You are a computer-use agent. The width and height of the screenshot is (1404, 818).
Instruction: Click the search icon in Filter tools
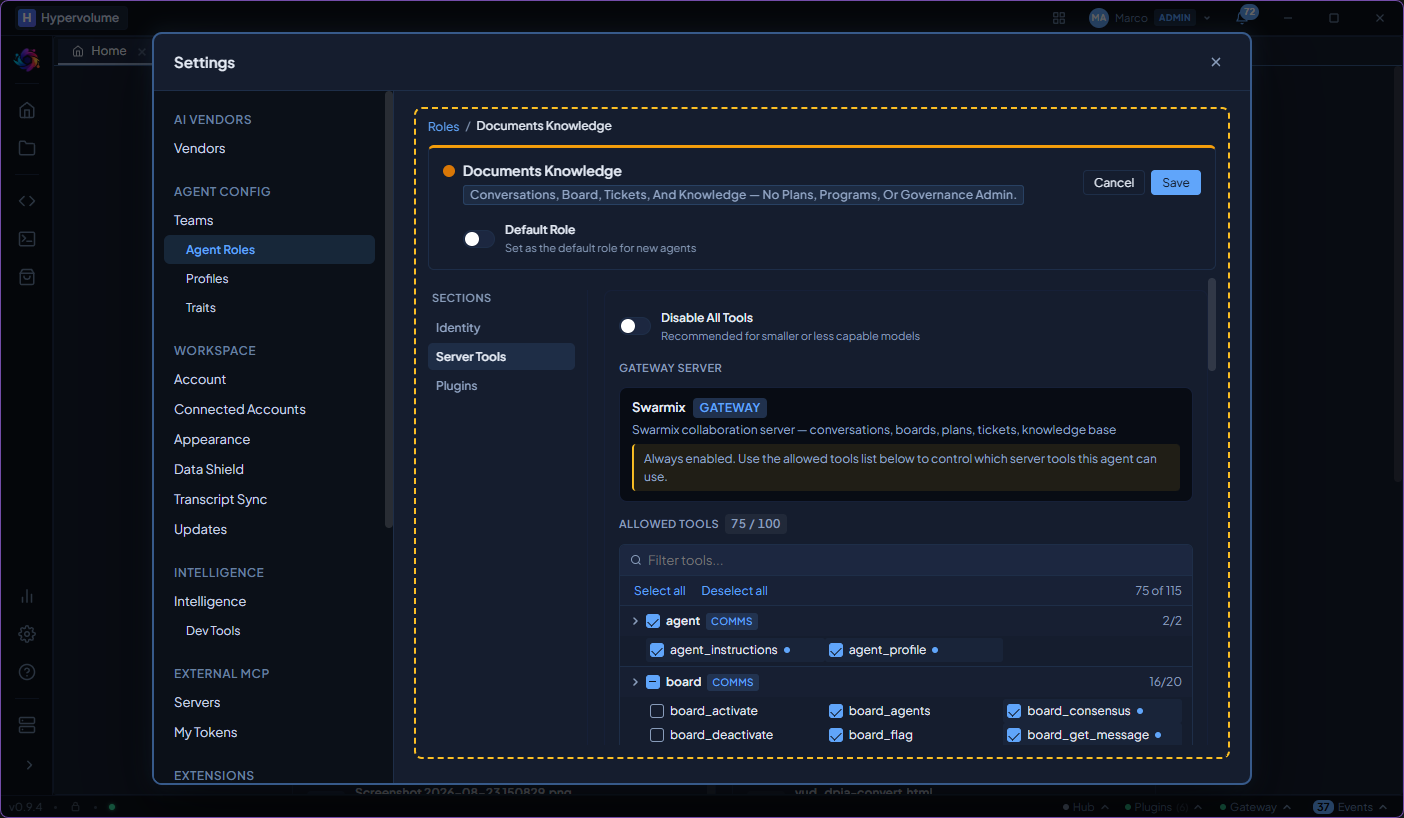[x=635, y=561]
